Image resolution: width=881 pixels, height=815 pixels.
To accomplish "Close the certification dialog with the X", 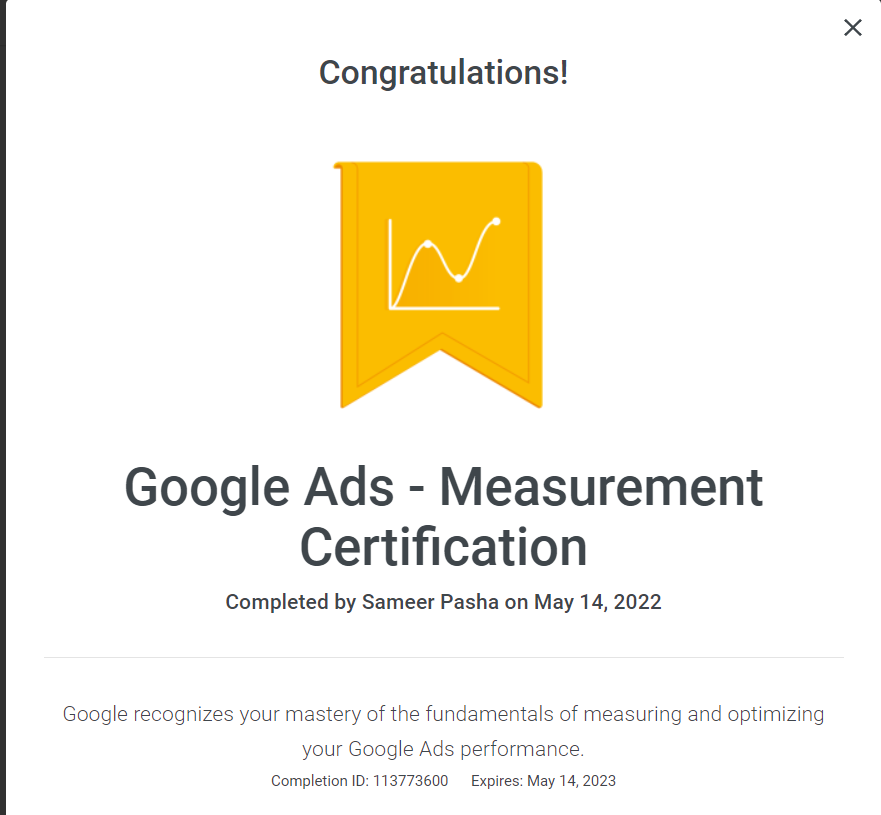I will [852, 28].
